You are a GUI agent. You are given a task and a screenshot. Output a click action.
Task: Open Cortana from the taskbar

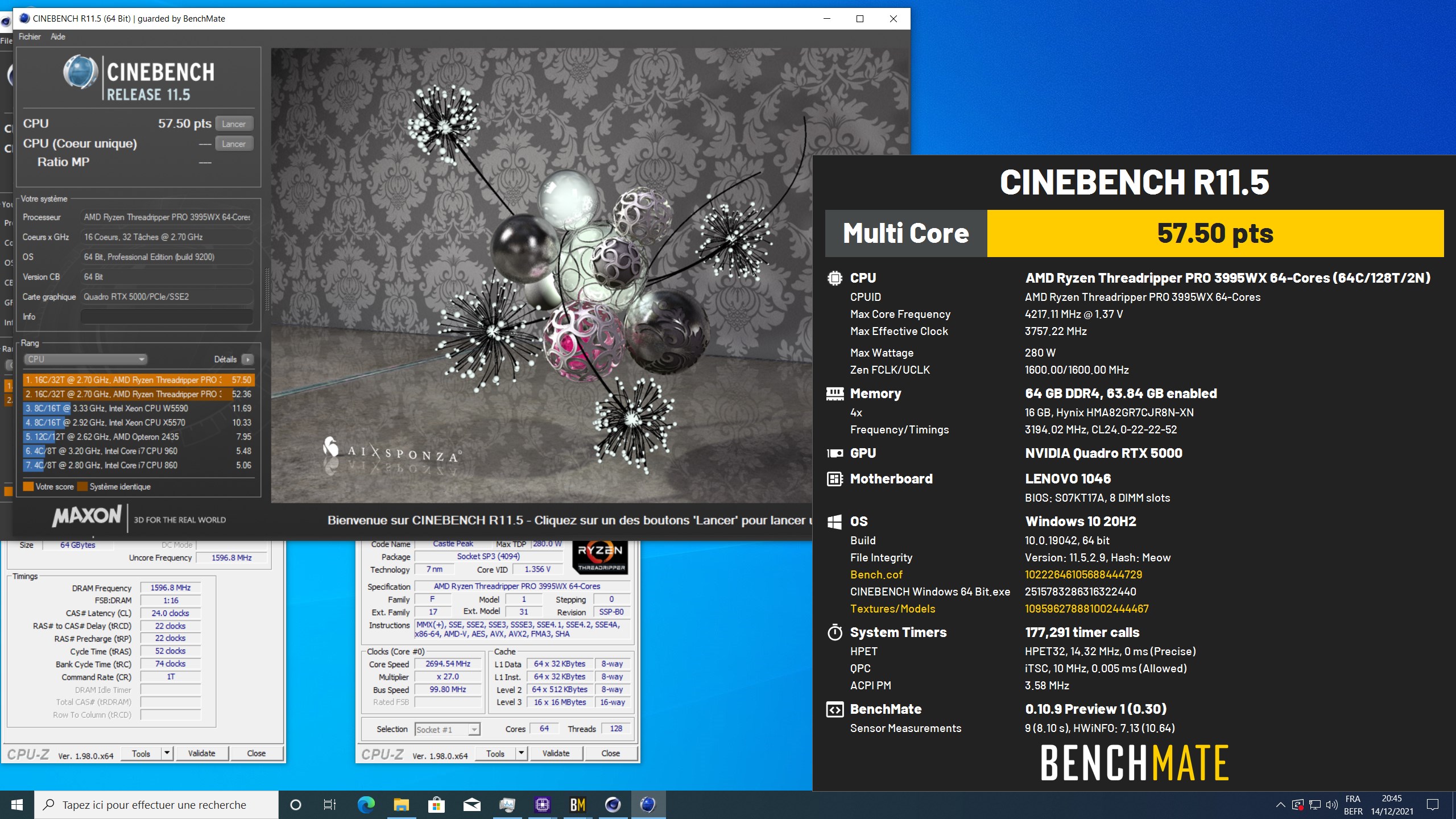tap(295, 805)
